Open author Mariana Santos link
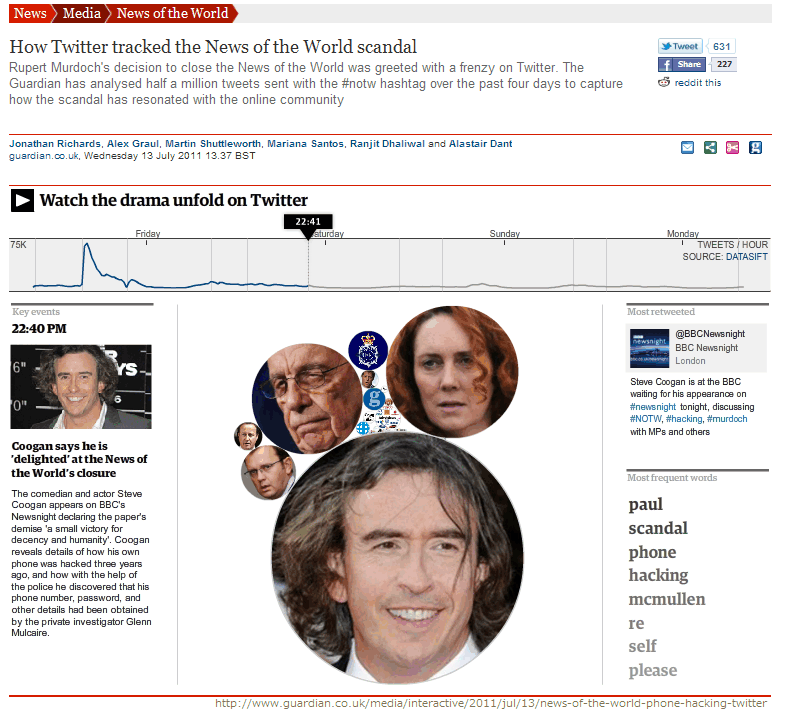 tap(305, 144)
